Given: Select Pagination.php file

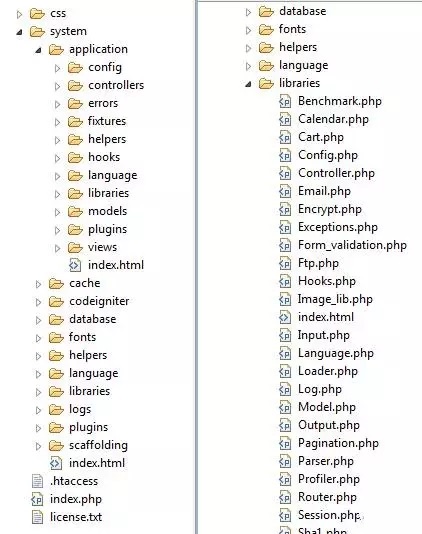Looking at the screenshot, I should [338, 443].
